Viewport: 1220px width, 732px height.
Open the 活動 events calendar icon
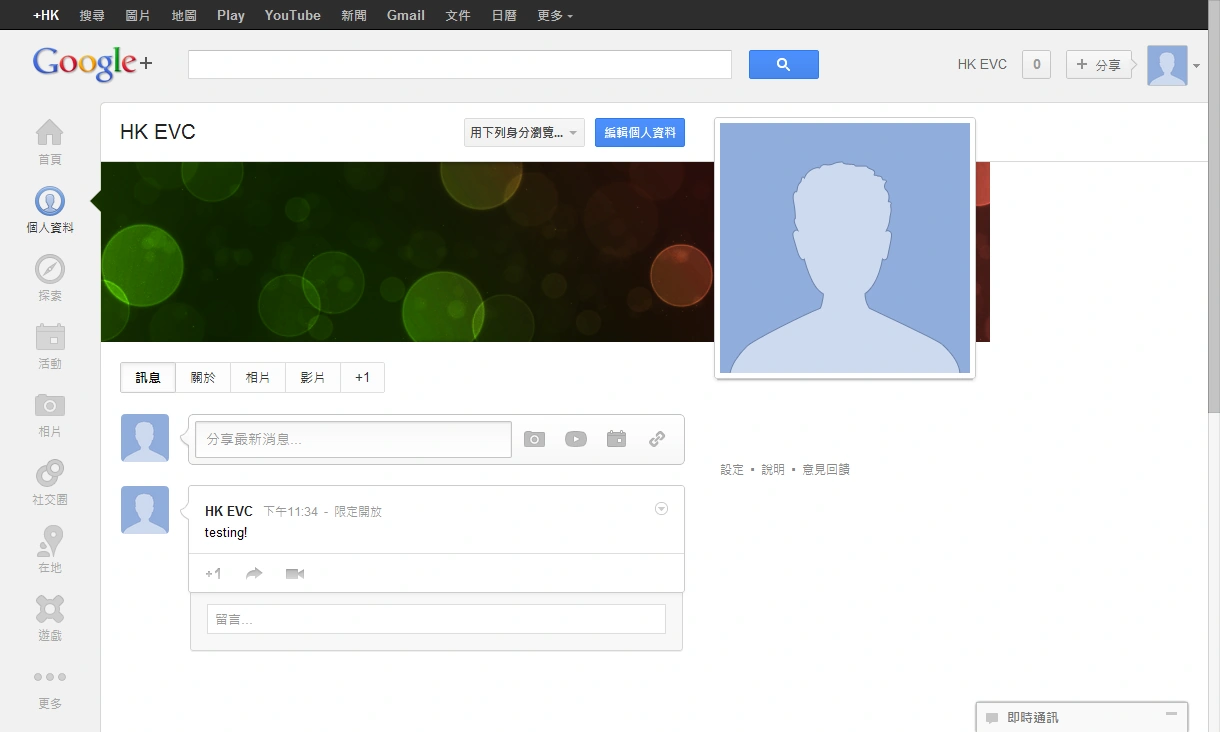pos(49,337)
